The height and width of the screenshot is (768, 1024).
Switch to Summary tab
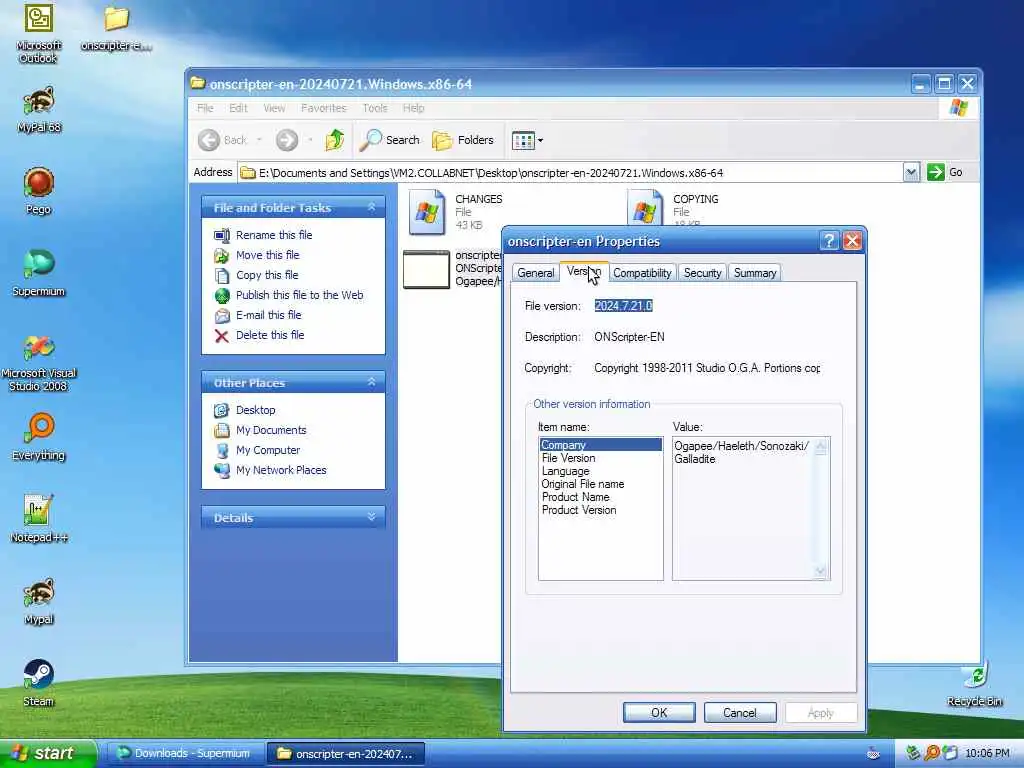coord(755,273)
